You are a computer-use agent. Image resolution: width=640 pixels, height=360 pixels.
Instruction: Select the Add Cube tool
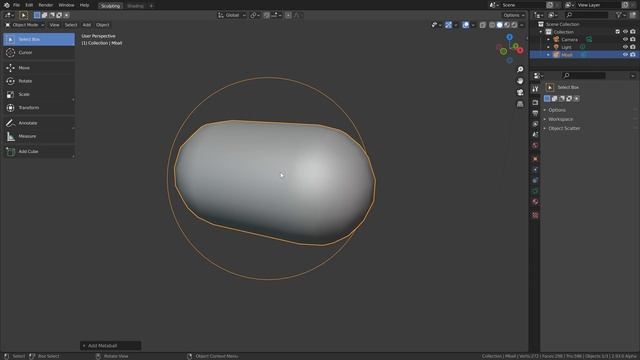pos(39,151)
